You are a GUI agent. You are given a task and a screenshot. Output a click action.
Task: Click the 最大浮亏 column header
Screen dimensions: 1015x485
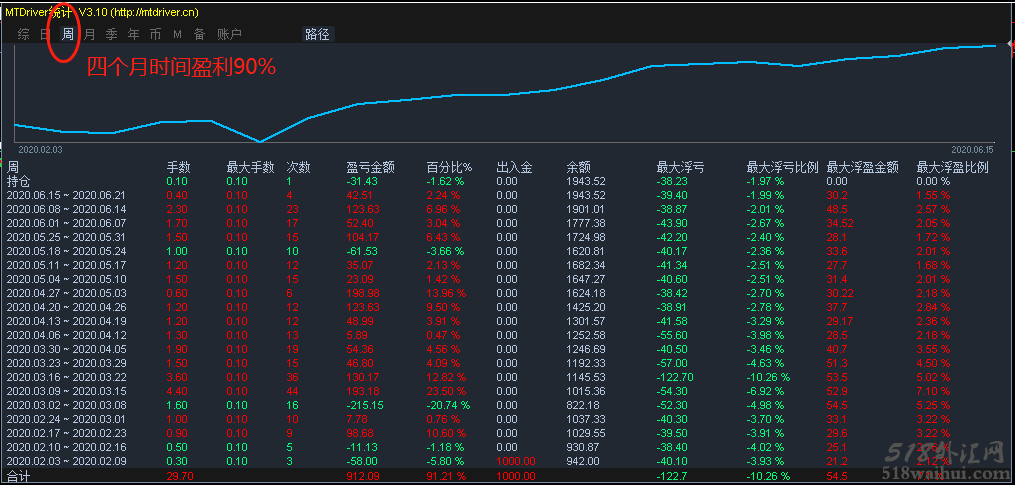click(679, 167)
